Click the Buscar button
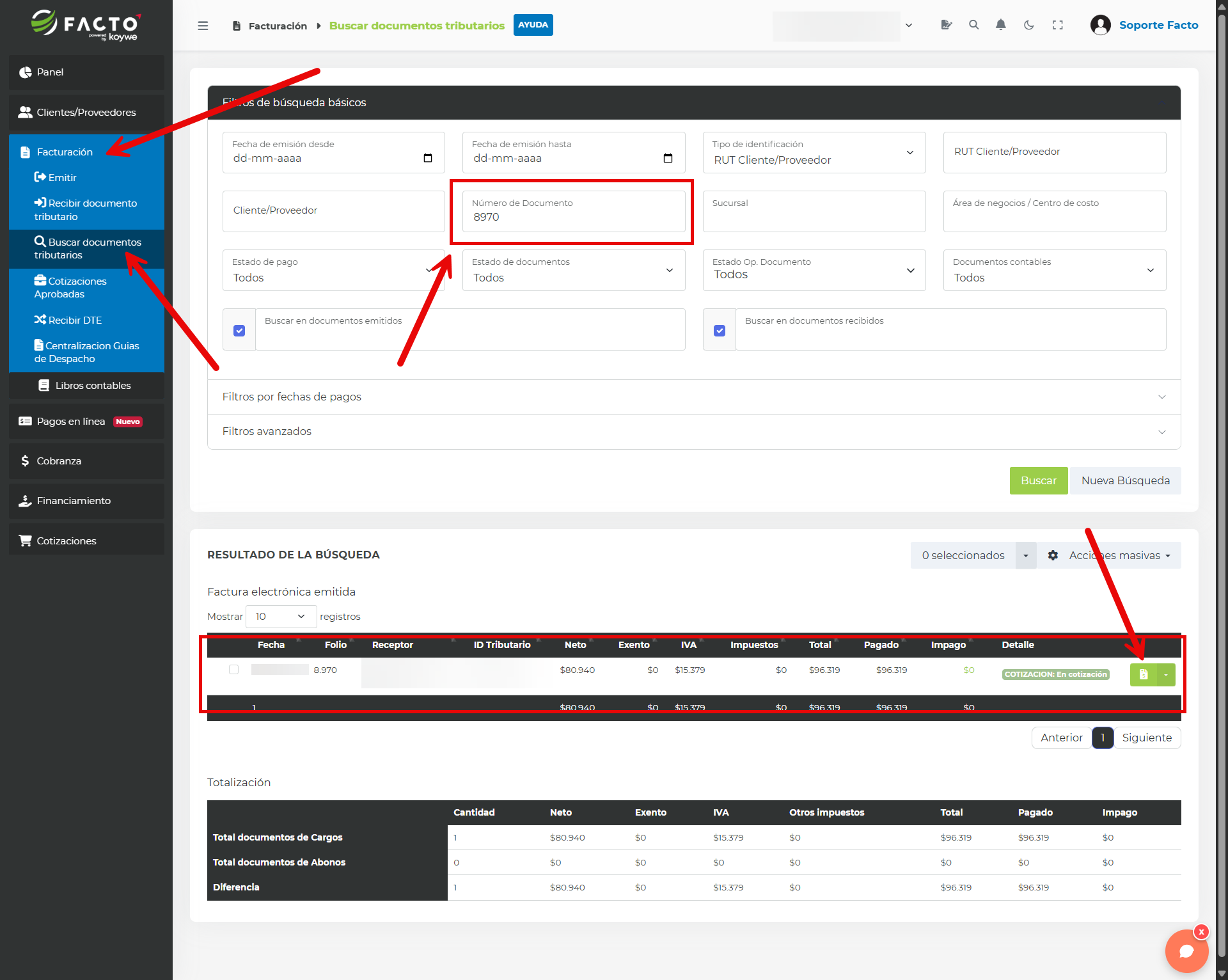The image size is (1228, 980). coord(1039,480)
